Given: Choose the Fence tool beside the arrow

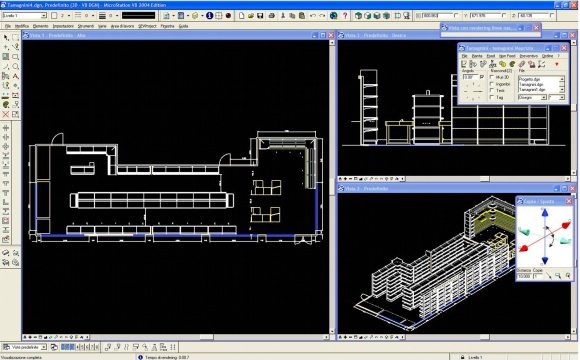Looking at the screenshot, I should point(16,37).
